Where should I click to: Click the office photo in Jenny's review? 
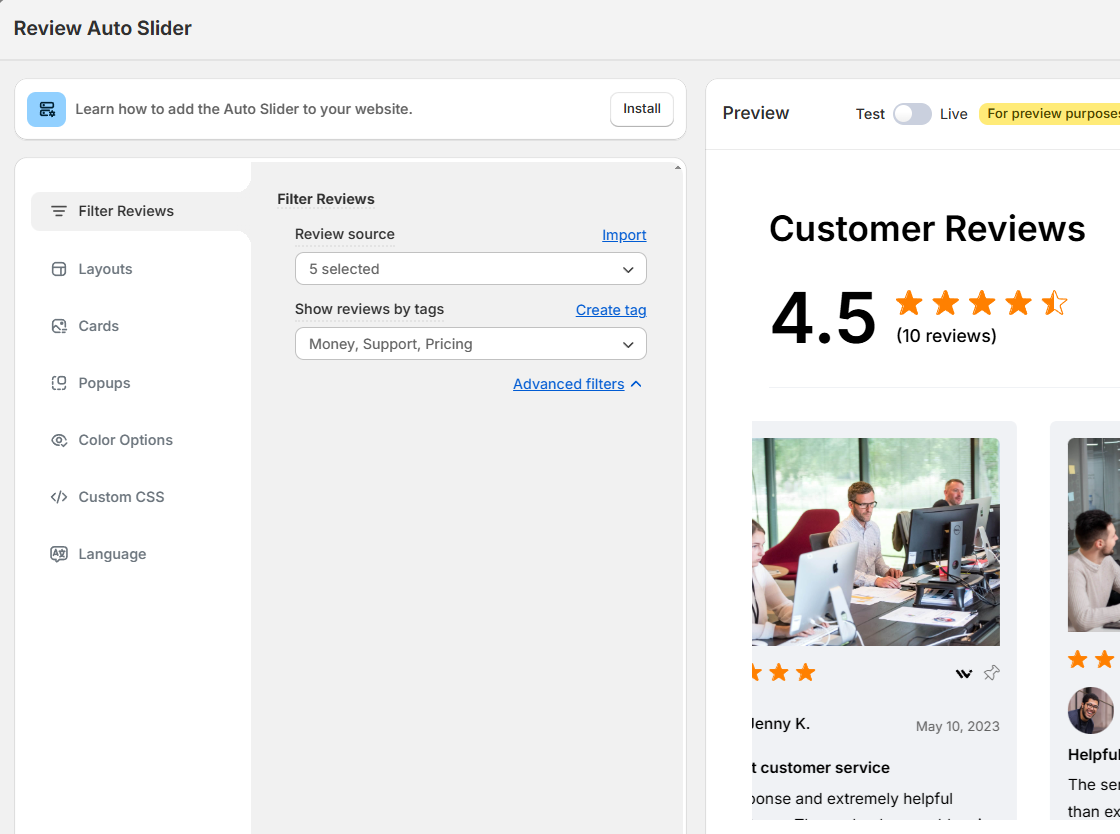pyautogui.click(x=876, y=541)
